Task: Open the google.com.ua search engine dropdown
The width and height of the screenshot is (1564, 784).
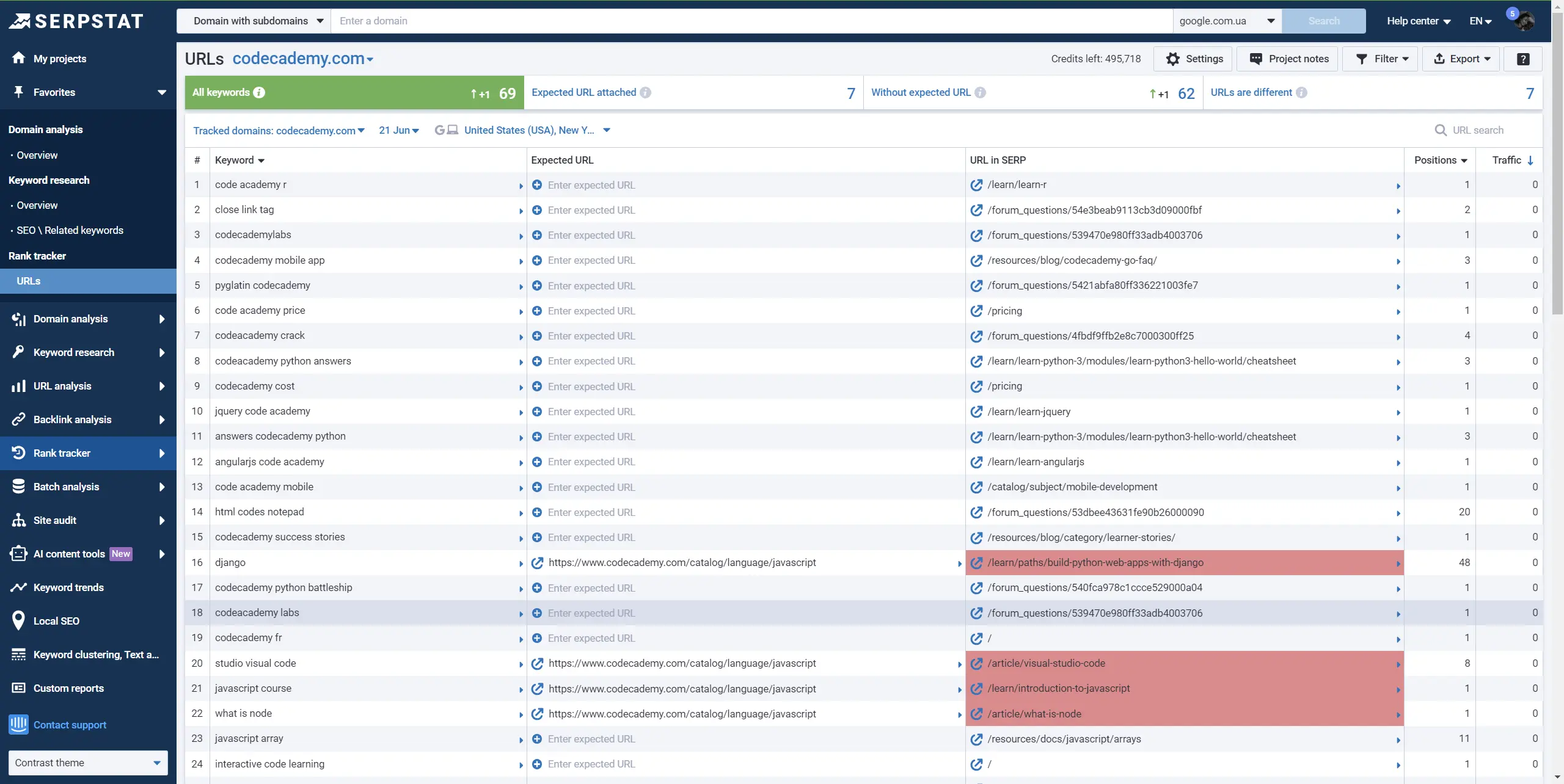Action: tap(1226, 21)
